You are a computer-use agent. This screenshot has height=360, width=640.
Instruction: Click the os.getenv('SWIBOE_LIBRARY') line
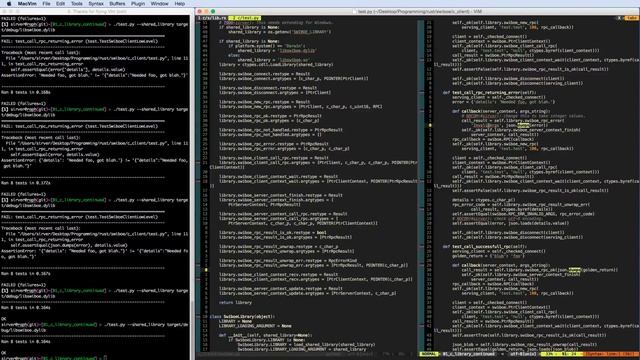280,32
